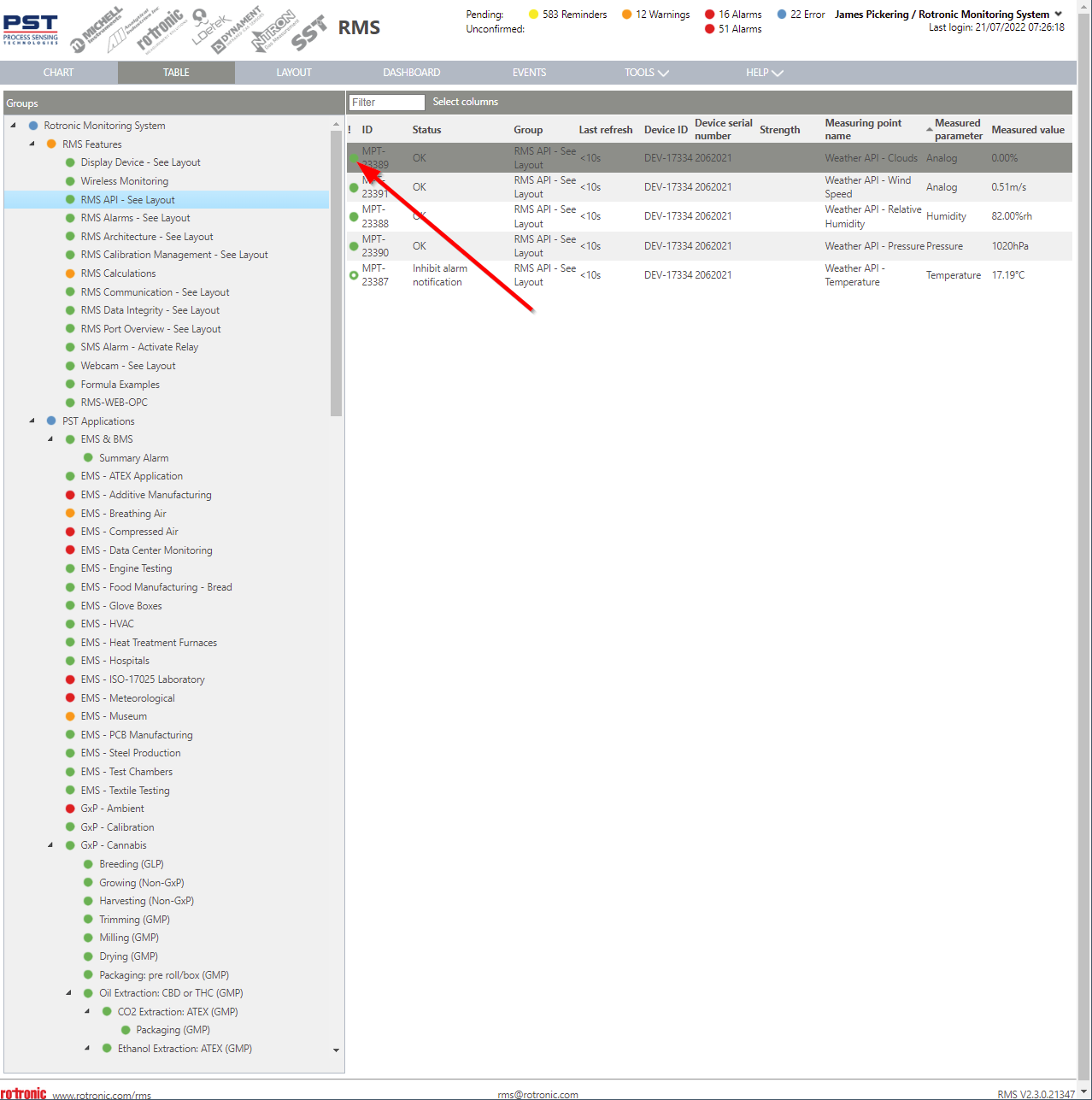Open the HELP dropdown menu
Image resolution: width=1092 pixels, height=1100 pixels.
point(764,73)
